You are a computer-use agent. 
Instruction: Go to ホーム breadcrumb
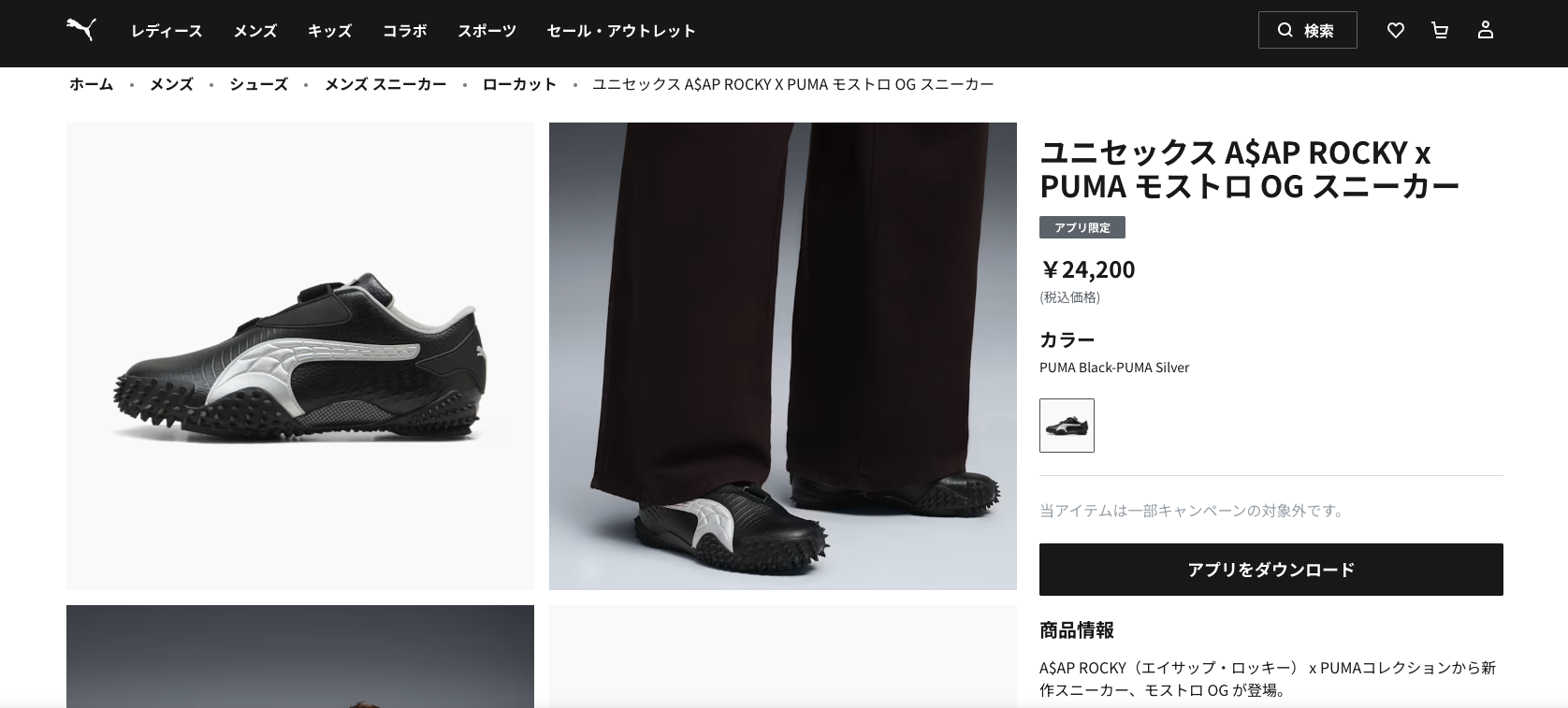[92, 84]
